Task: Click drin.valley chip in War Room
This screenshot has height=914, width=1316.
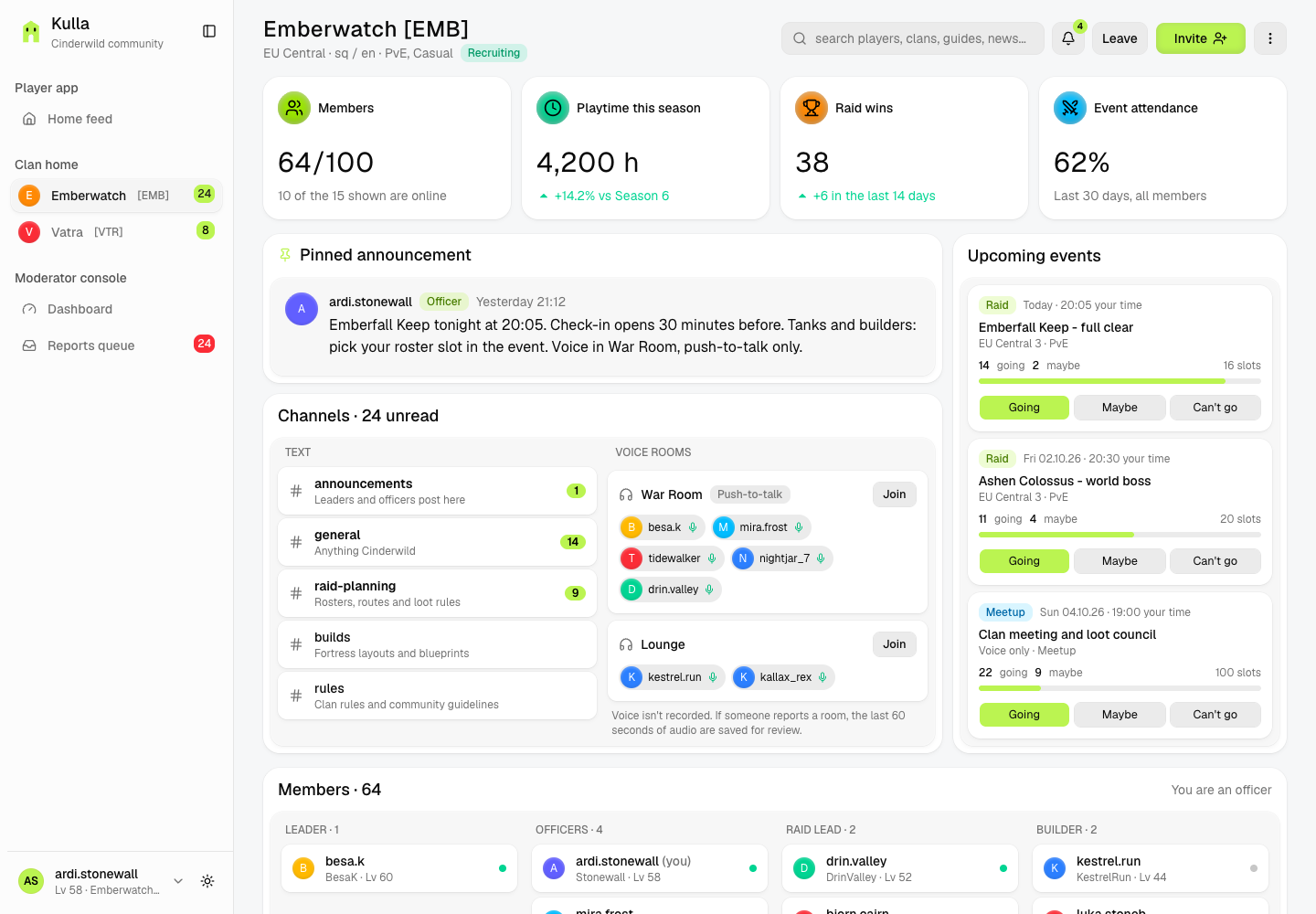Action: (670, 590)
